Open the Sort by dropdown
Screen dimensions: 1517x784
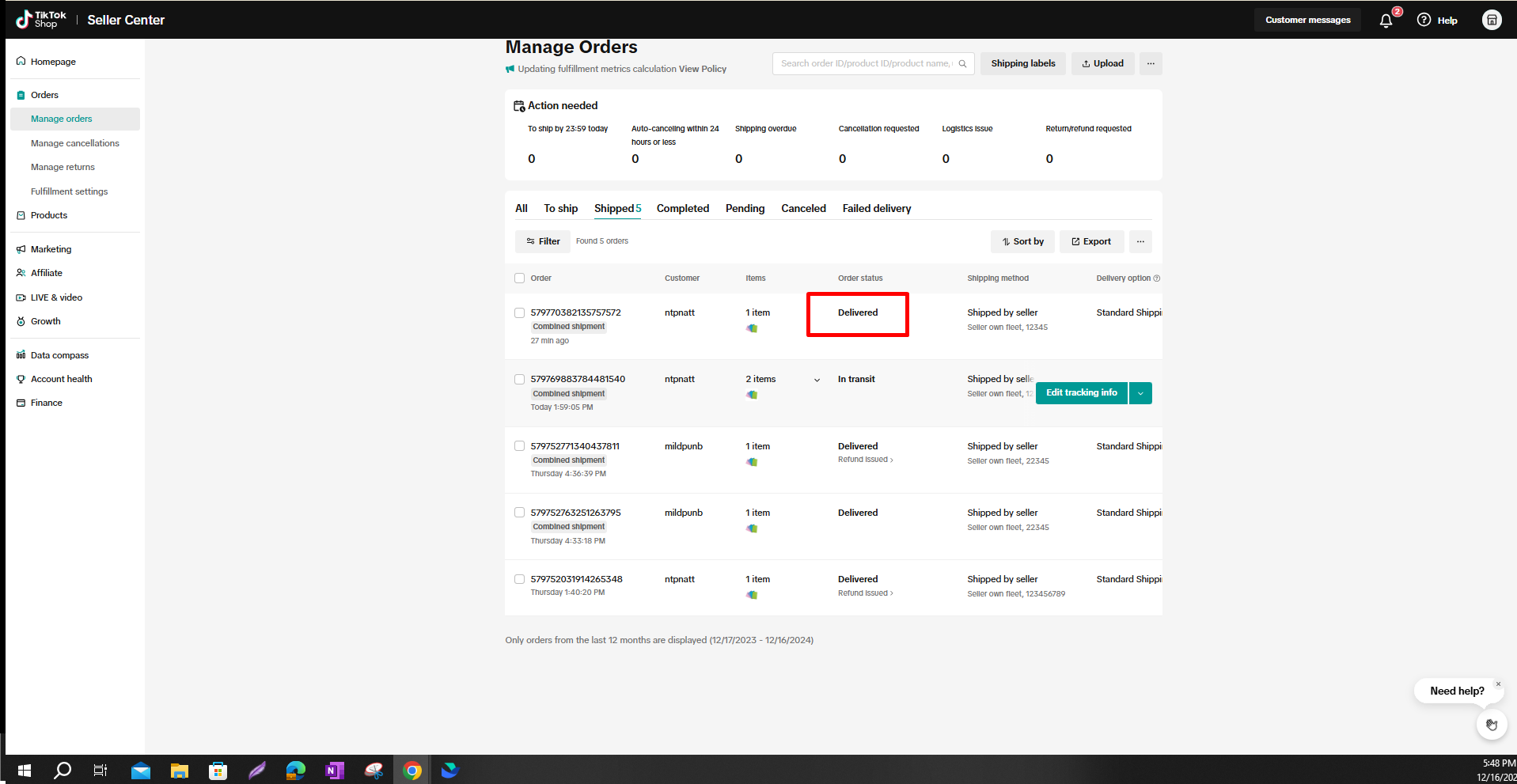(x=1022, y=242)
